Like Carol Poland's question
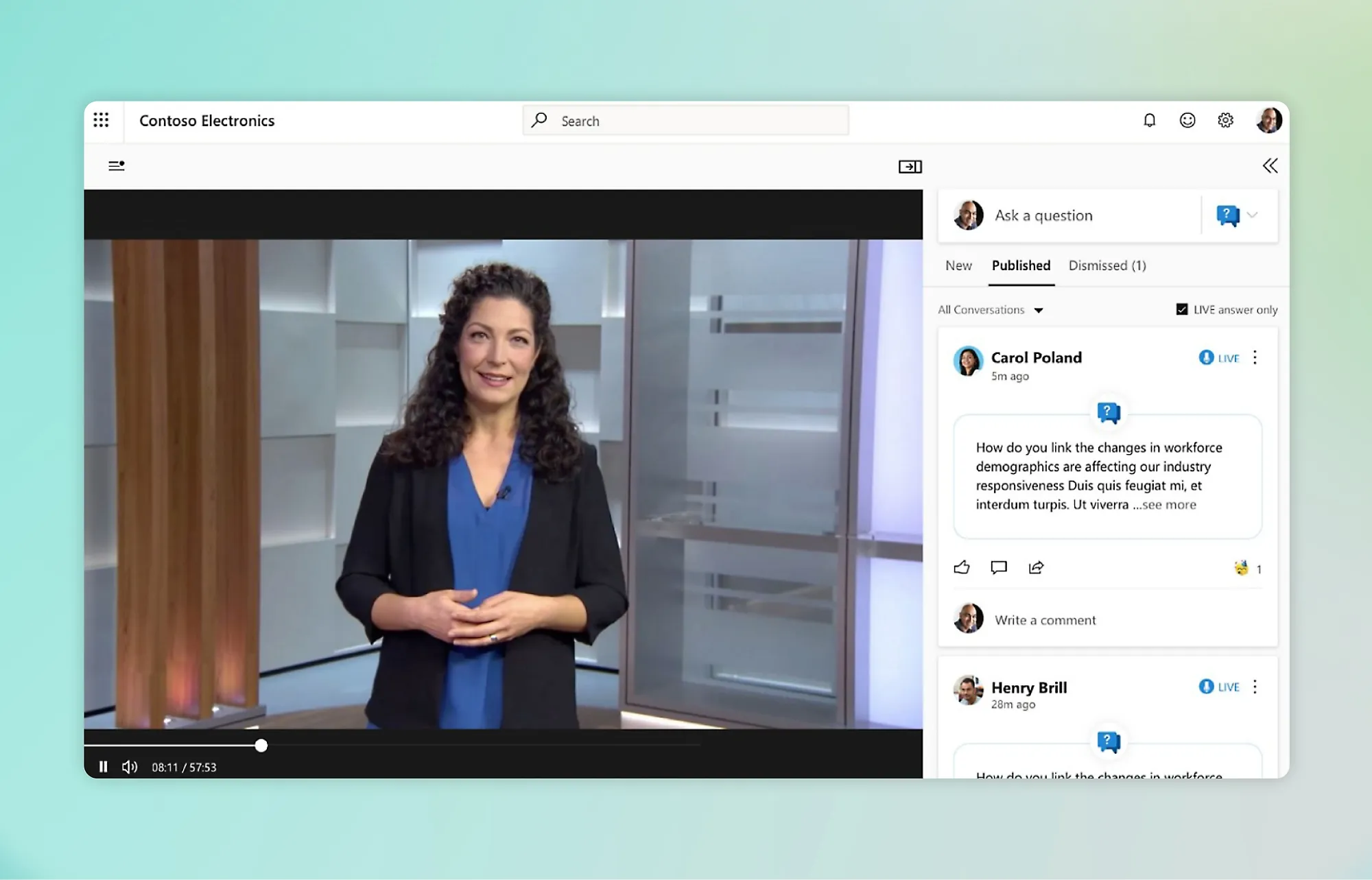 pos(962,567)
